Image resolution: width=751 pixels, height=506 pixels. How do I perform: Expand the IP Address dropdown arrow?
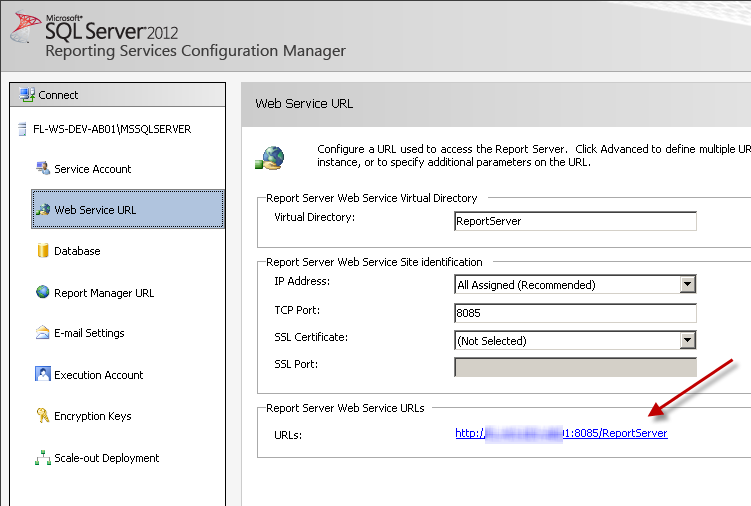pyautogui.click(x=687, y=284)
